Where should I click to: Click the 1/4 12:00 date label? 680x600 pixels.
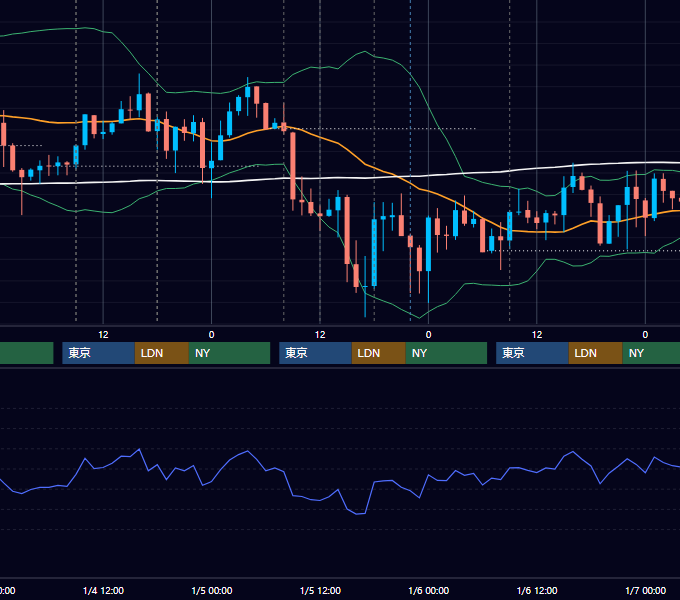point(103,590)
